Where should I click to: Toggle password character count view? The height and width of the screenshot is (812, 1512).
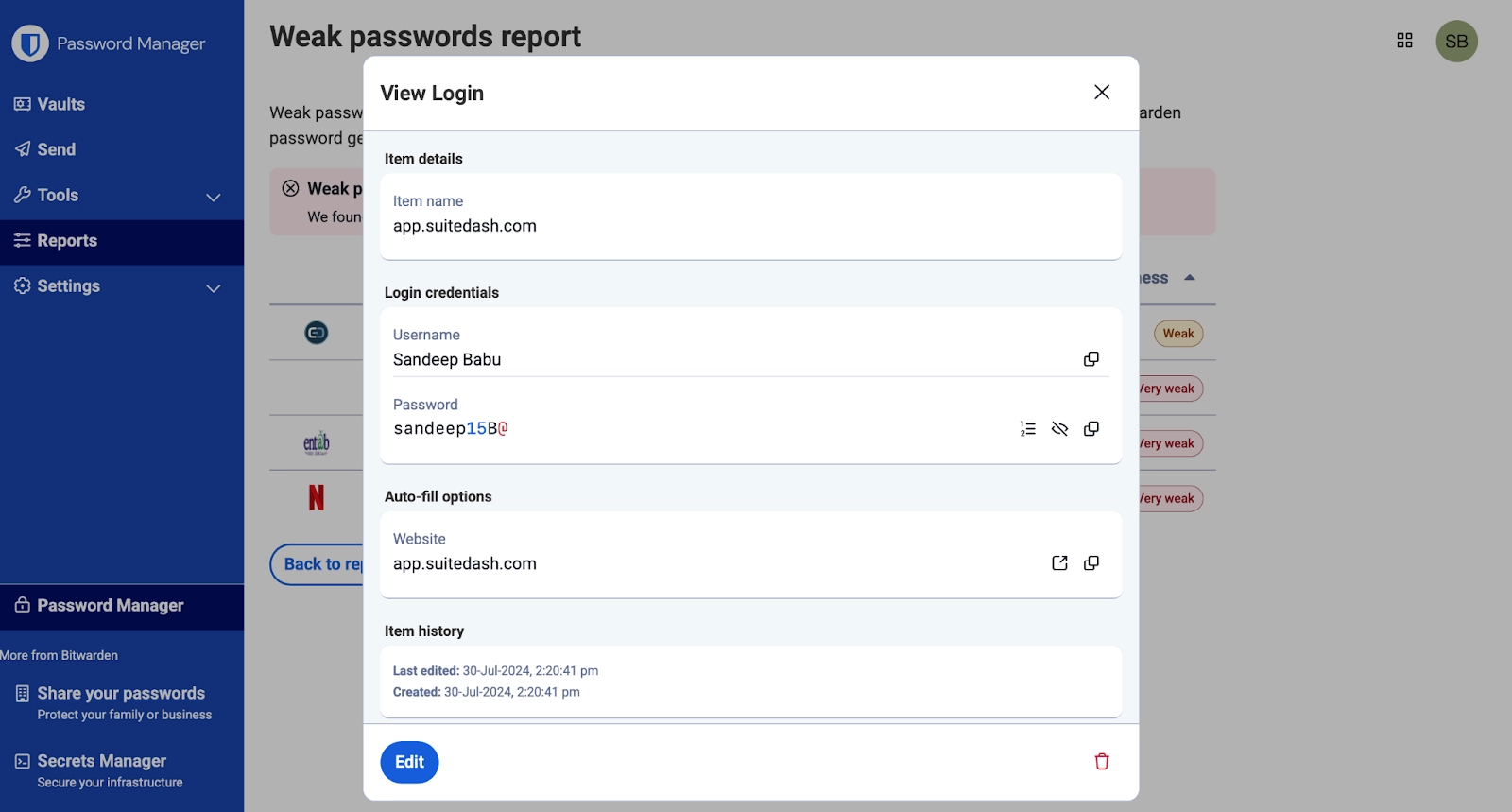1028,429
